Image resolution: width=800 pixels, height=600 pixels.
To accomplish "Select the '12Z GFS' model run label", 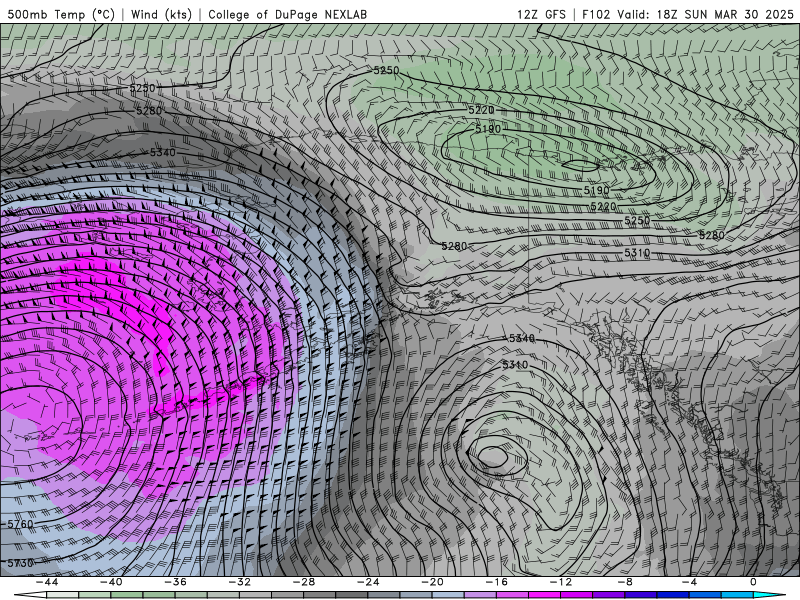I will click(x=541, y=14).
